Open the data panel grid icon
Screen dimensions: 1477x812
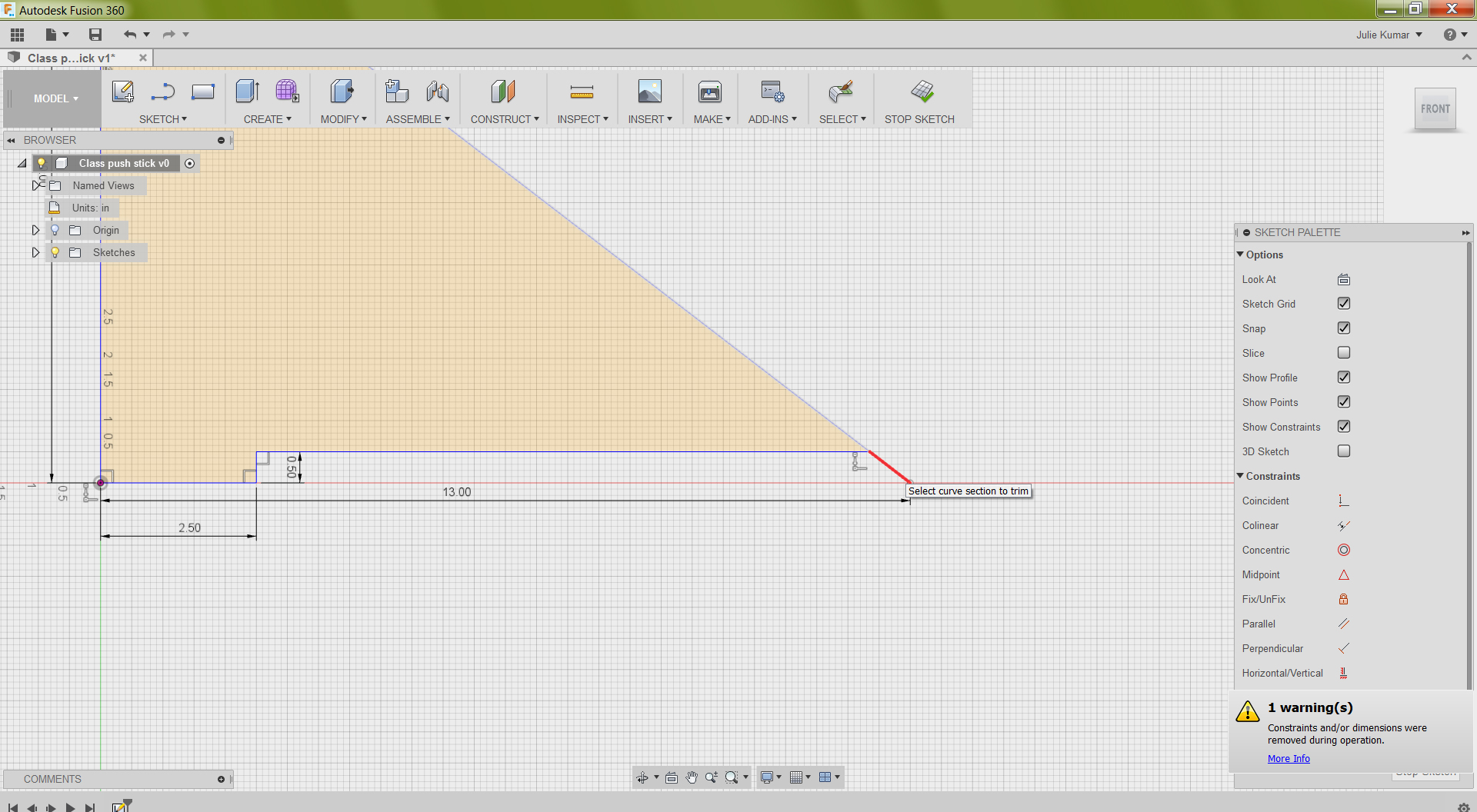18,35
